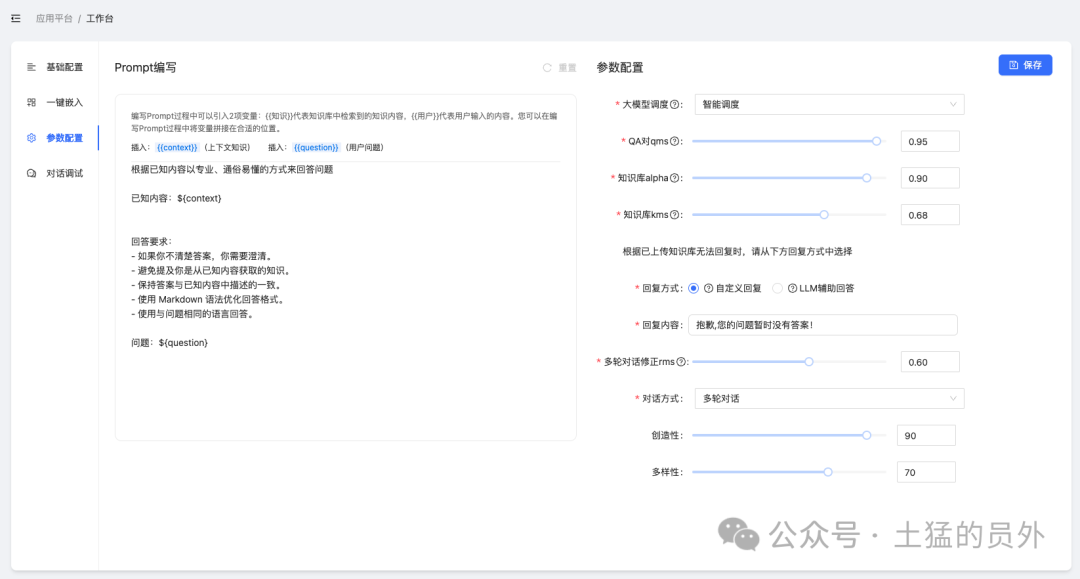Select the 自定义回复 radio button
1080x579 pixels.
tap(694, 288)
